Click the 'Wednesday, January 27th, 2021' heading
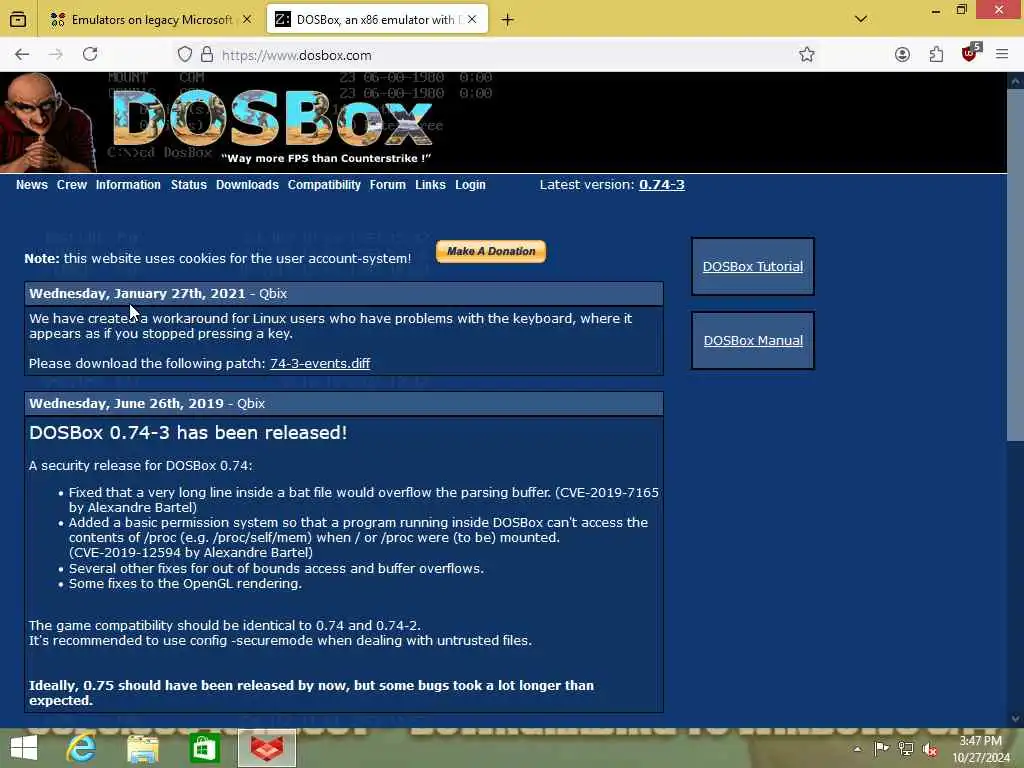Viewport: 1024px width, 768px height. tap(137, 293)
